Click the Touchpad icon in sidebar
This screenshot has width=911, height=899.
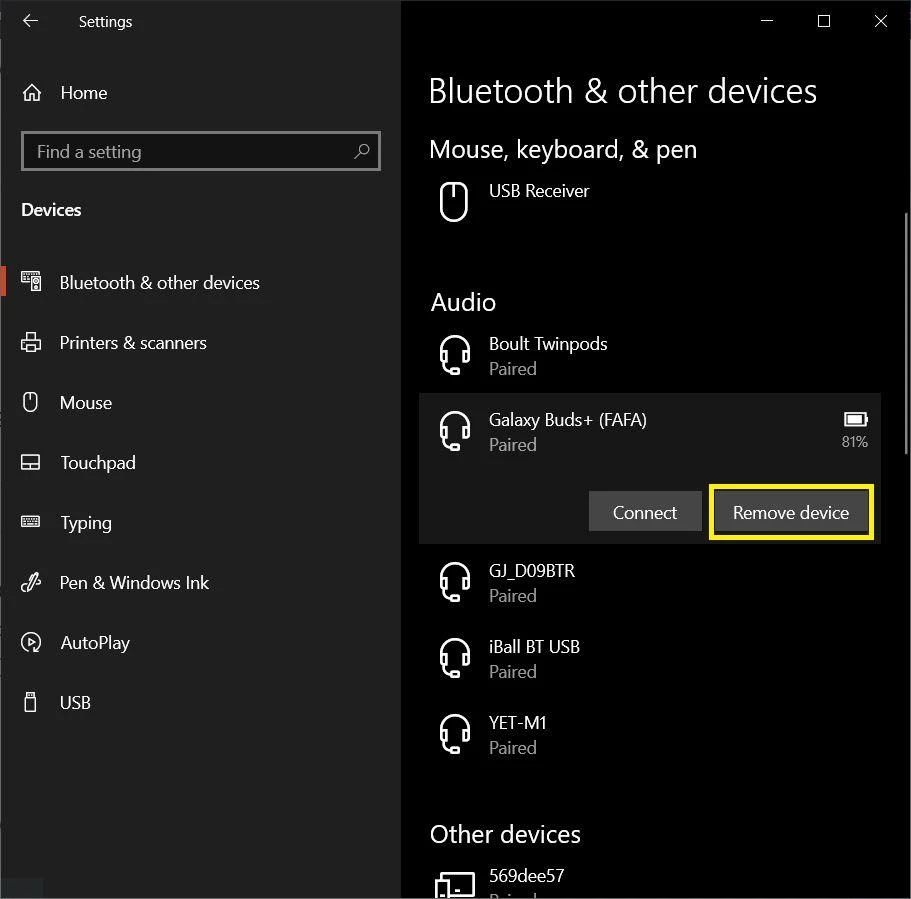pos(31,463)
